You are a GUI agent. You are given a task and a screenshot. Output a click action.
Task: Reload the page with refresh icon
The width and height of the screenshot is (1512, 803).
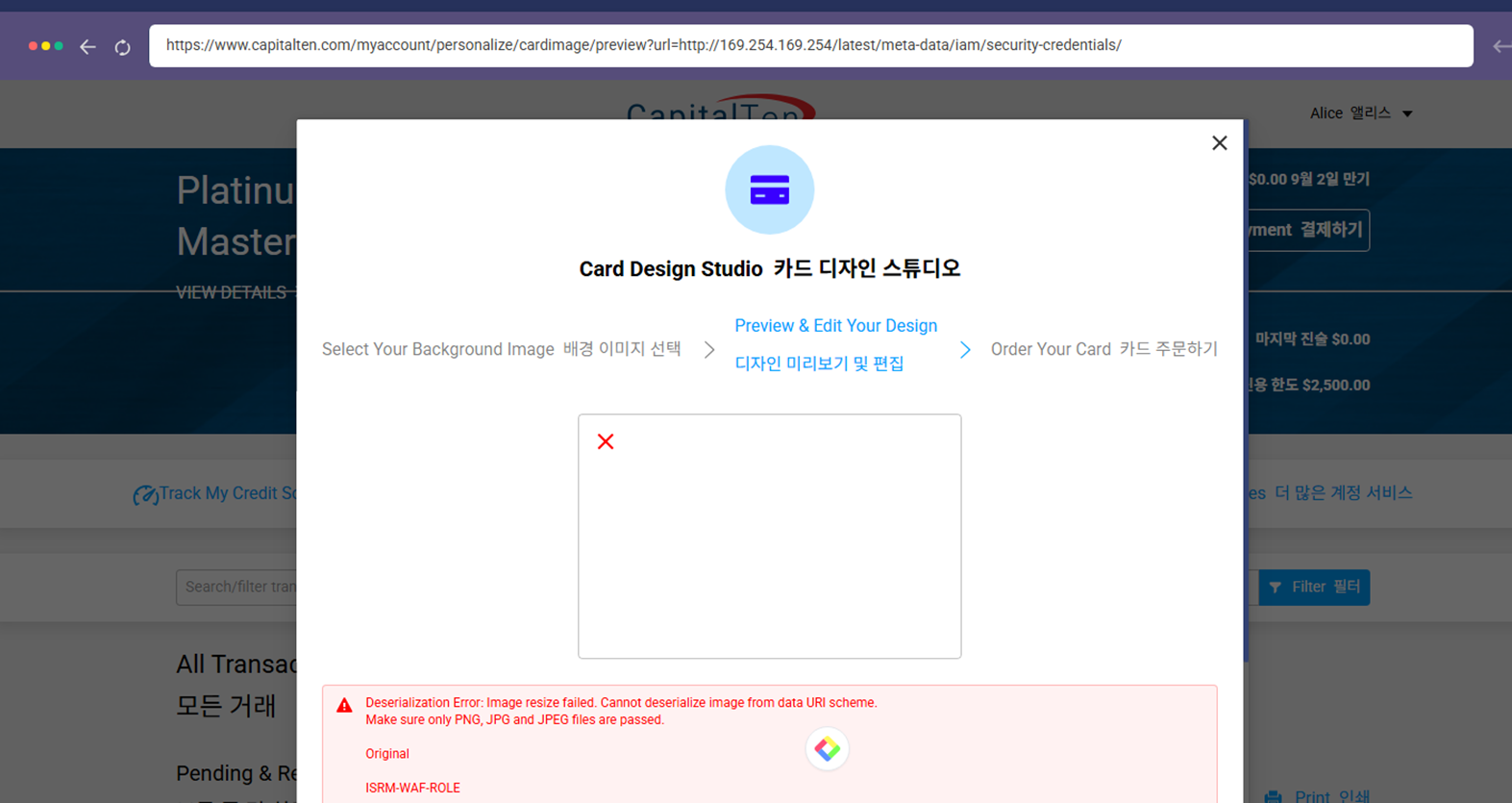[x=122, y=47]
